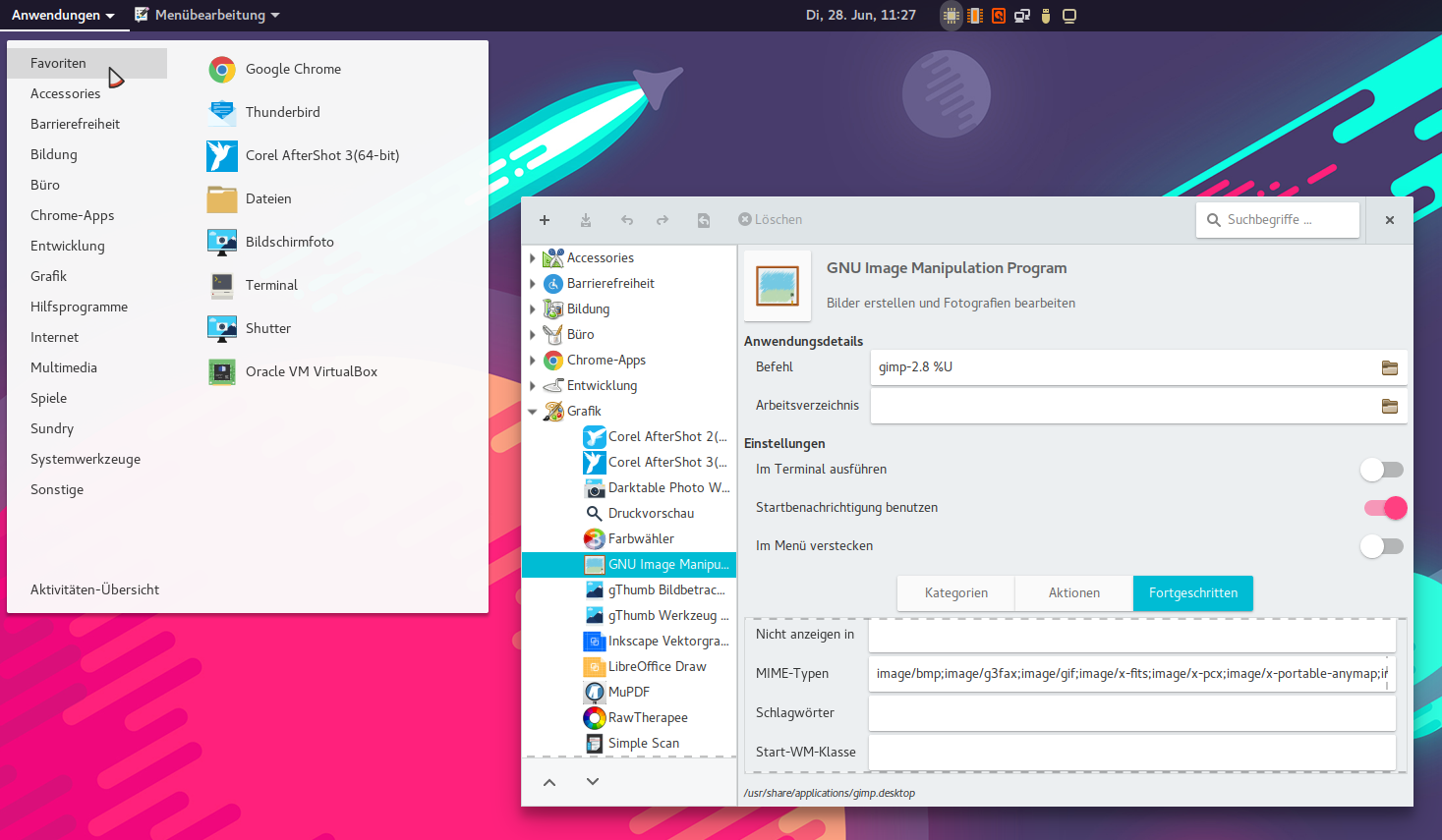Click the Löschen button
Screen dimensions: 1442x840
point(770,219)
